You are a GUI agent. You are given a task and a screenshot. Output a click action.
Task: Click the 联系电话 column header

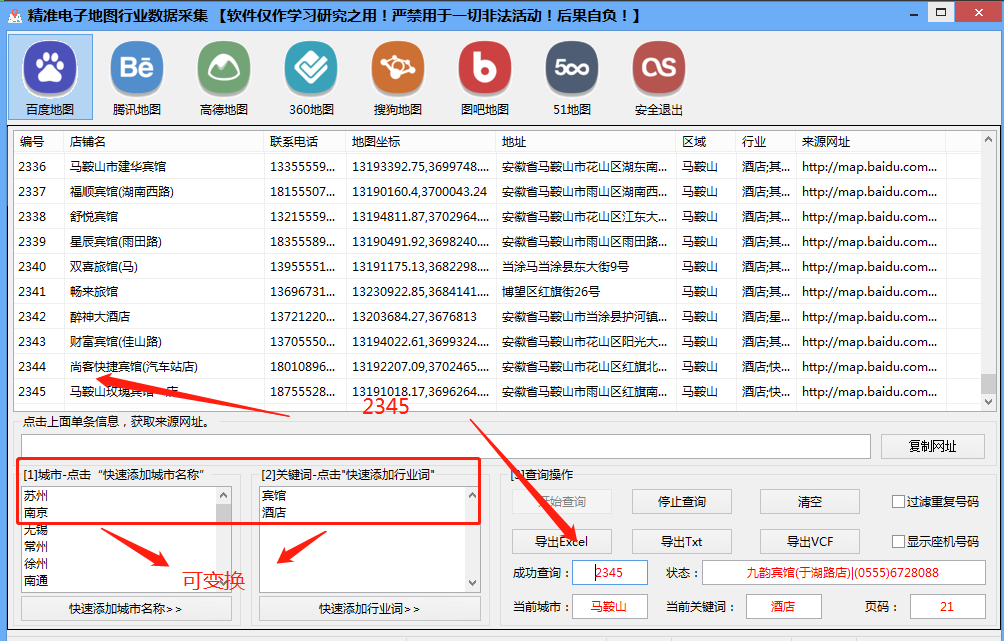pos(305,142)
